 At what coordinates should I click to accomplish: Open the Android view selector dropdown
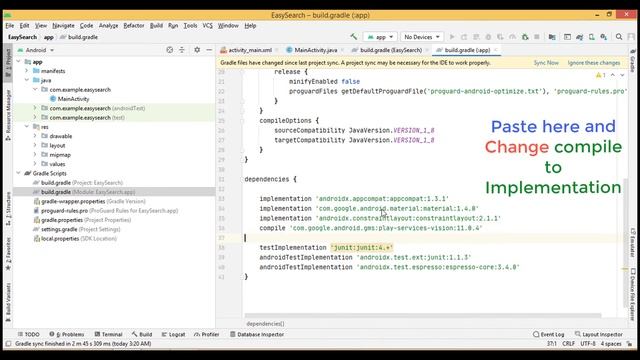pyautogui.click(x=36, y=50)
